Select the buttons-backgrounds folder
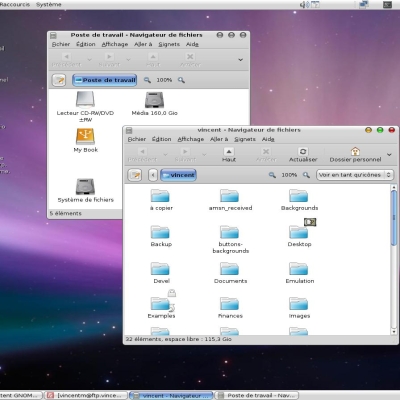 coord(229,232)
